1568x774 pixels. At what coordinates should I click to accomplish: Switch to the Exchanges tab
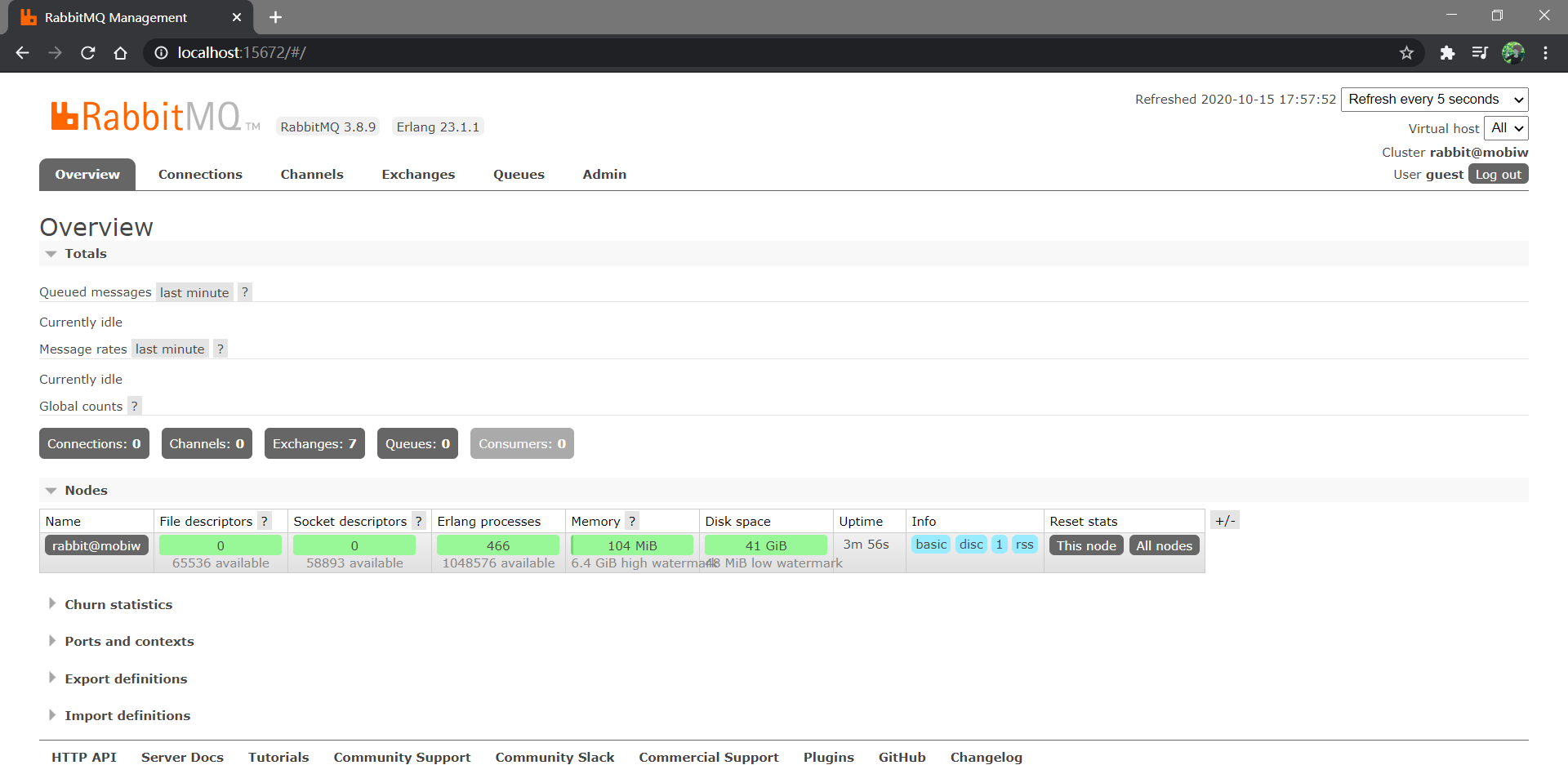(x=418, y=175)
